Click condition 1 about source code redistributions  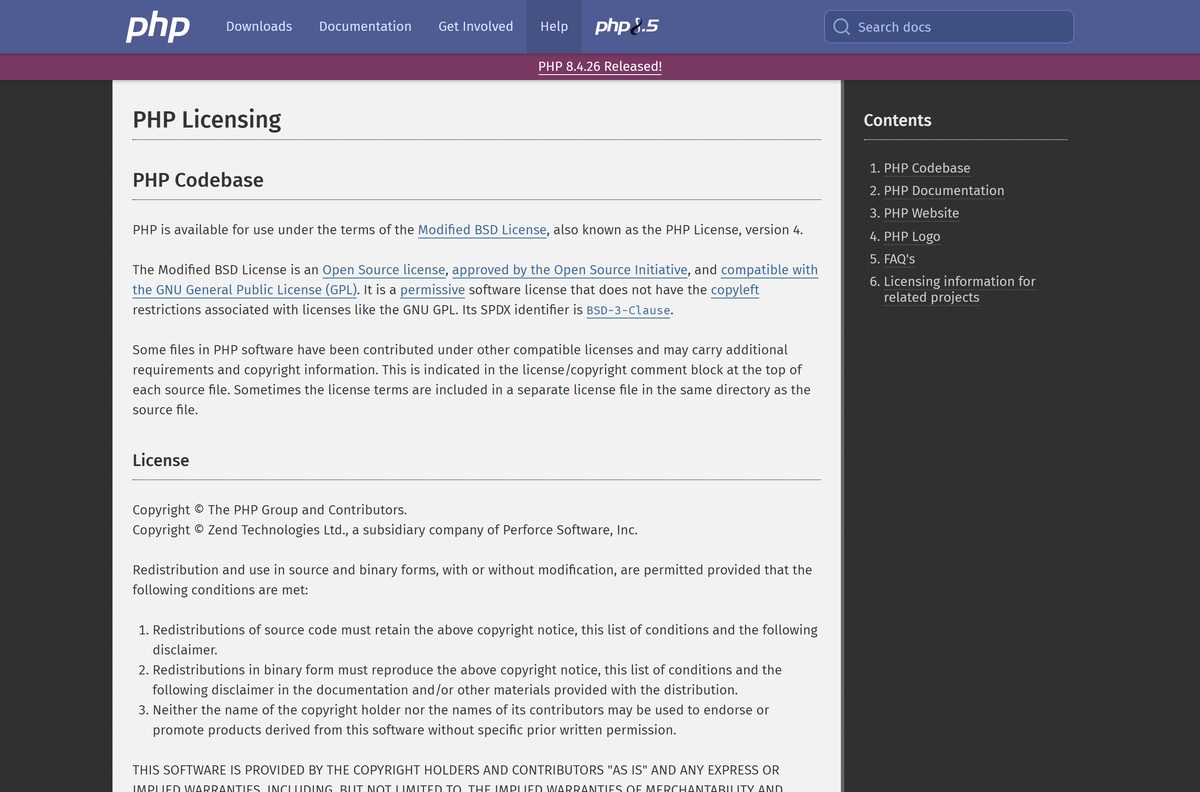click(x=485, y=640)
